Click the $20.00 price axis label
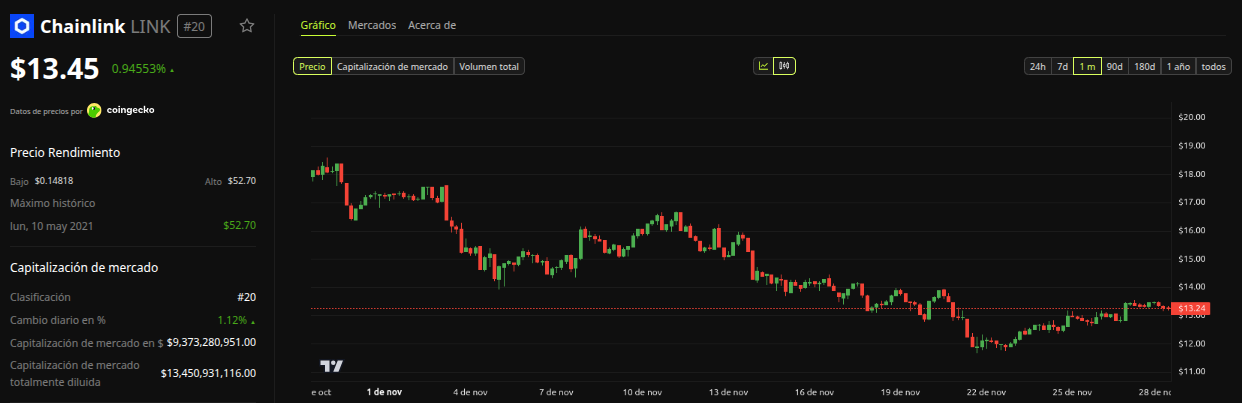The width and height of the screenshot is (1242, 403). pos(1192,117)
